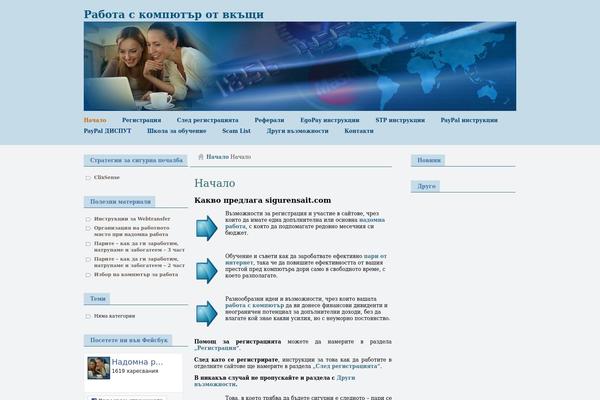Open the 'ClixSense' sidebar link
The width and height of the screenshot is (600, 400).
click(107, 178)
